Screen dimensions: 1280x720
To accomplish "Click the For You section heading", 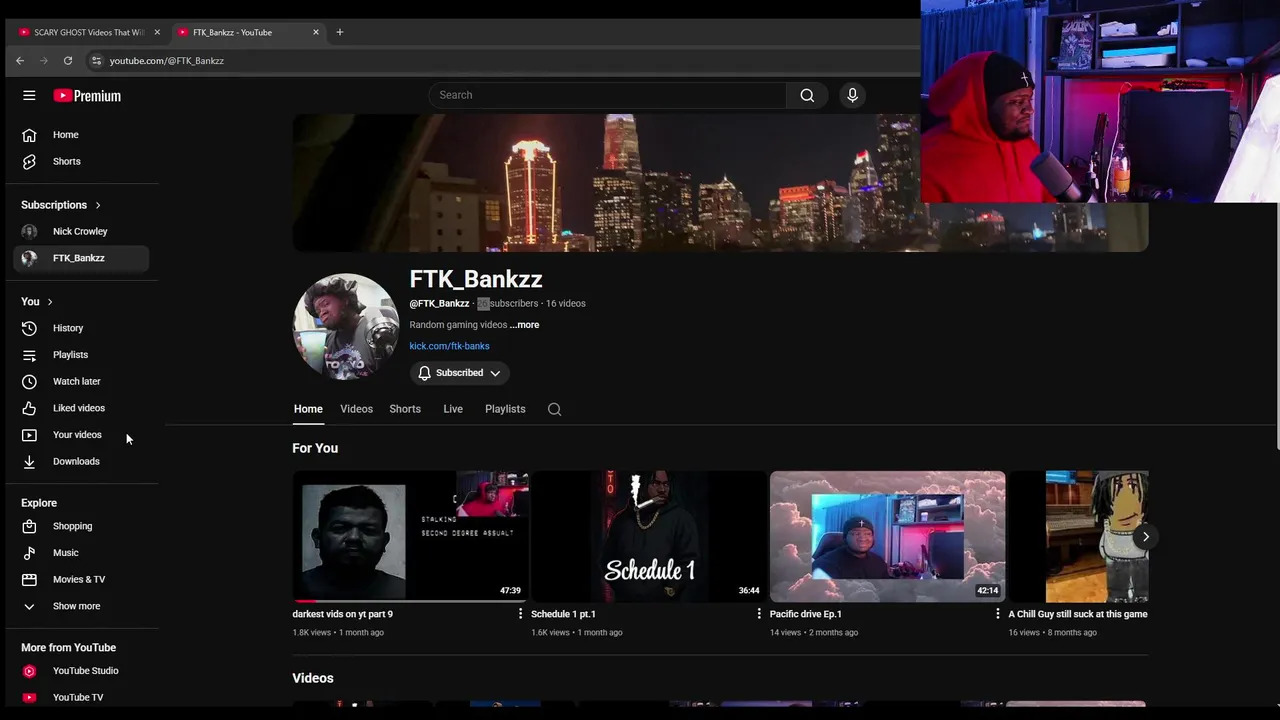I will pyautogui.click(x=315, y=448).
